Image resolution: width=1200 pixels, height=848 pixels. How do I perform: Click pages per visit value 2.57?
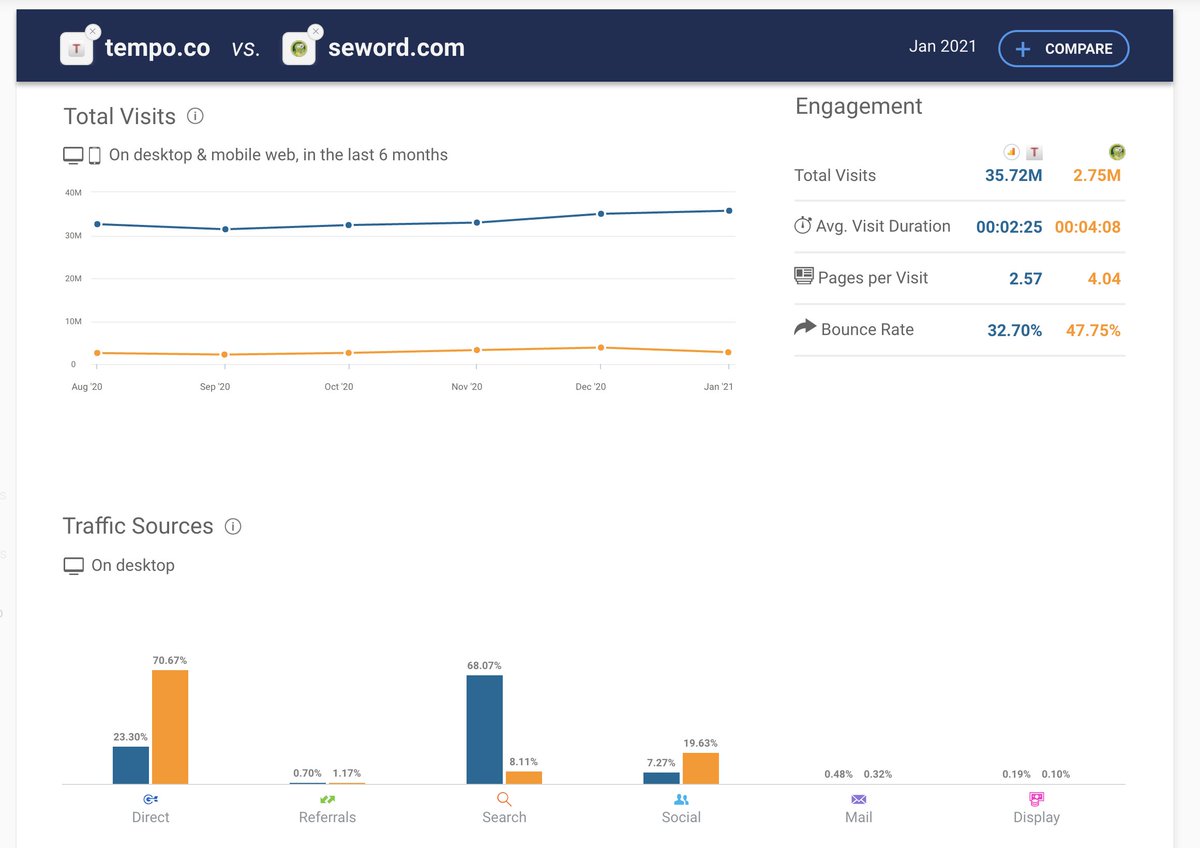[x=1026, y=279]
